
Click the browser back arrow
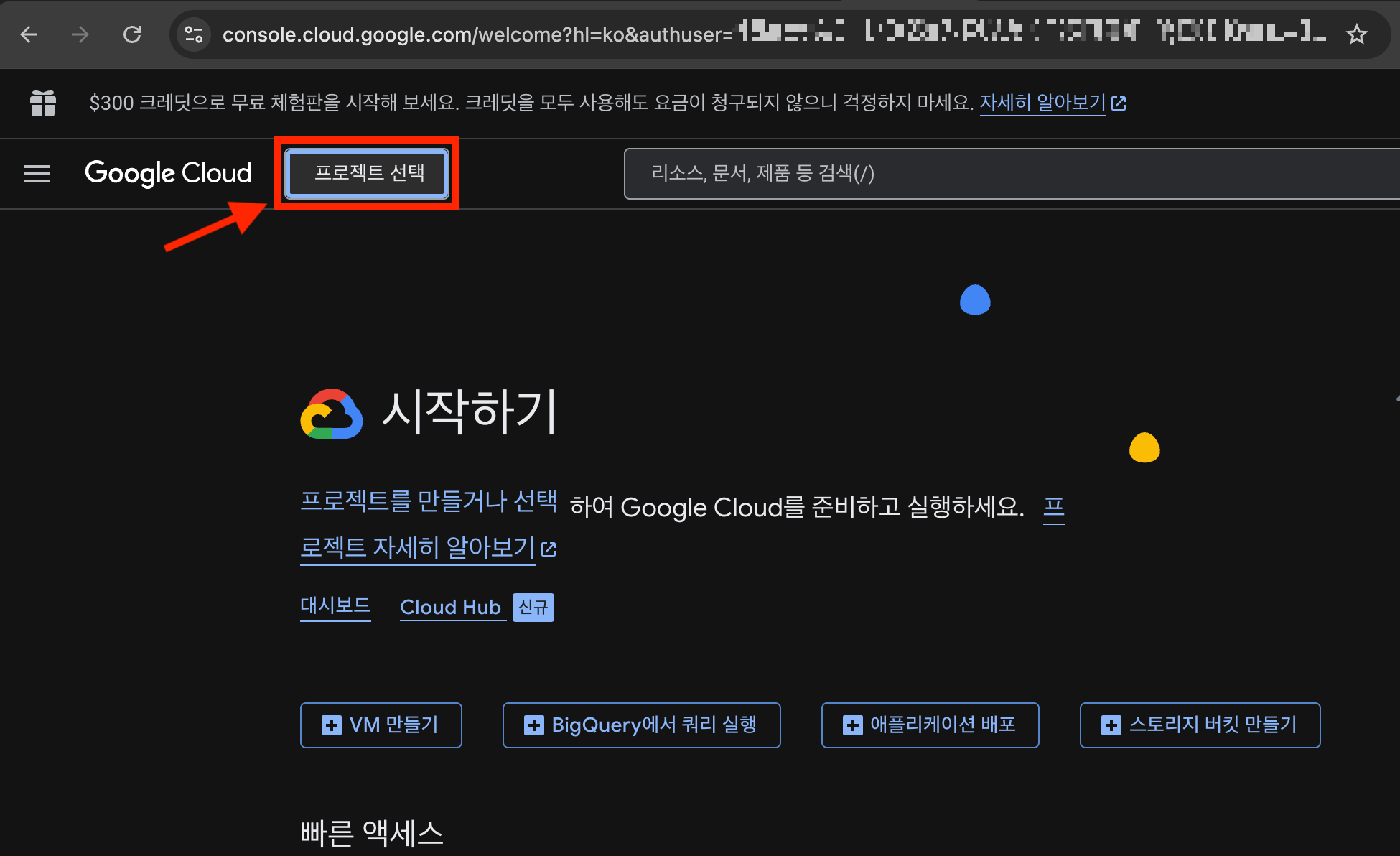tap(29, 34)
